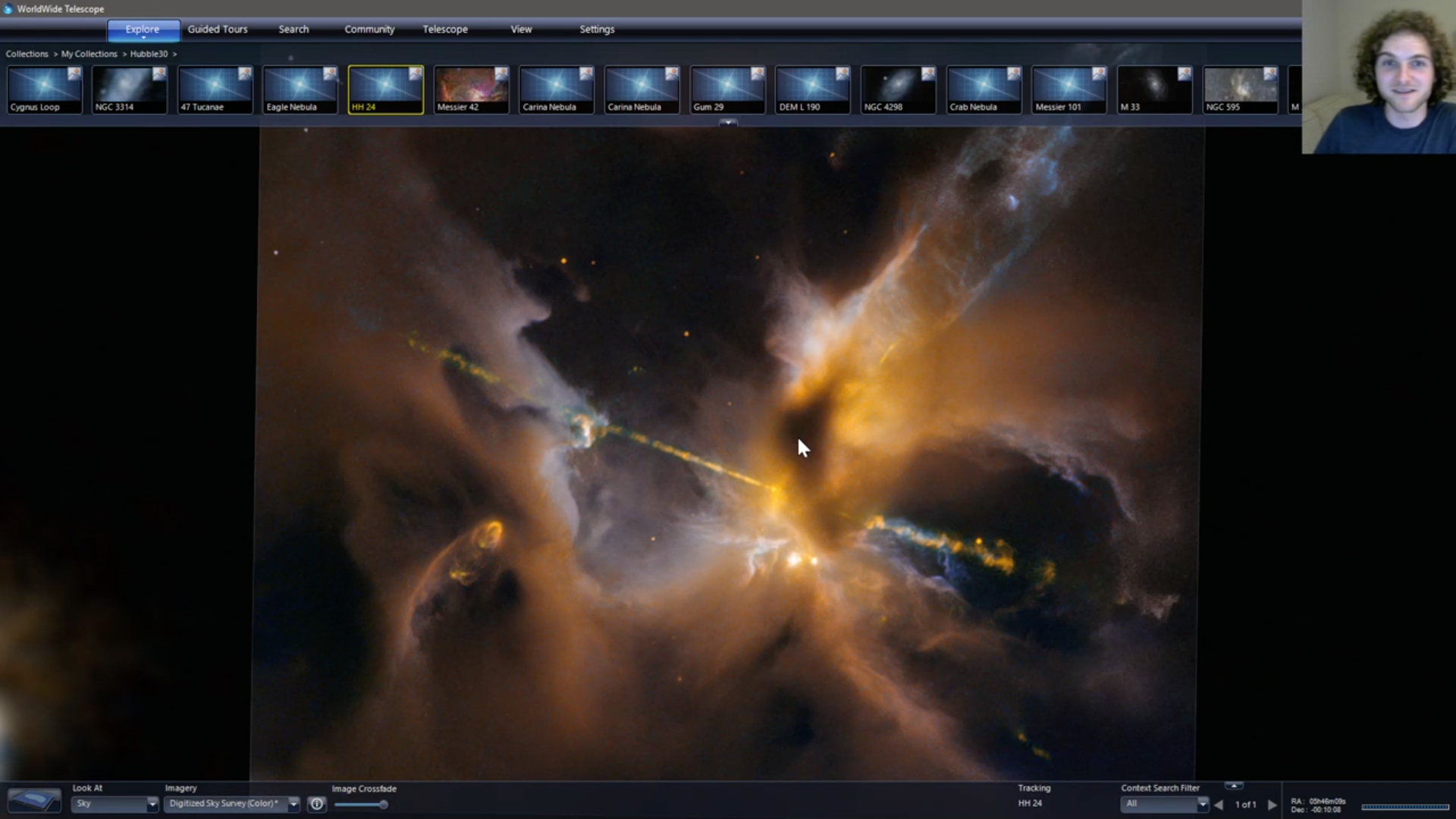Collapse the thumbnail strip with down arrow

[728, 122]
